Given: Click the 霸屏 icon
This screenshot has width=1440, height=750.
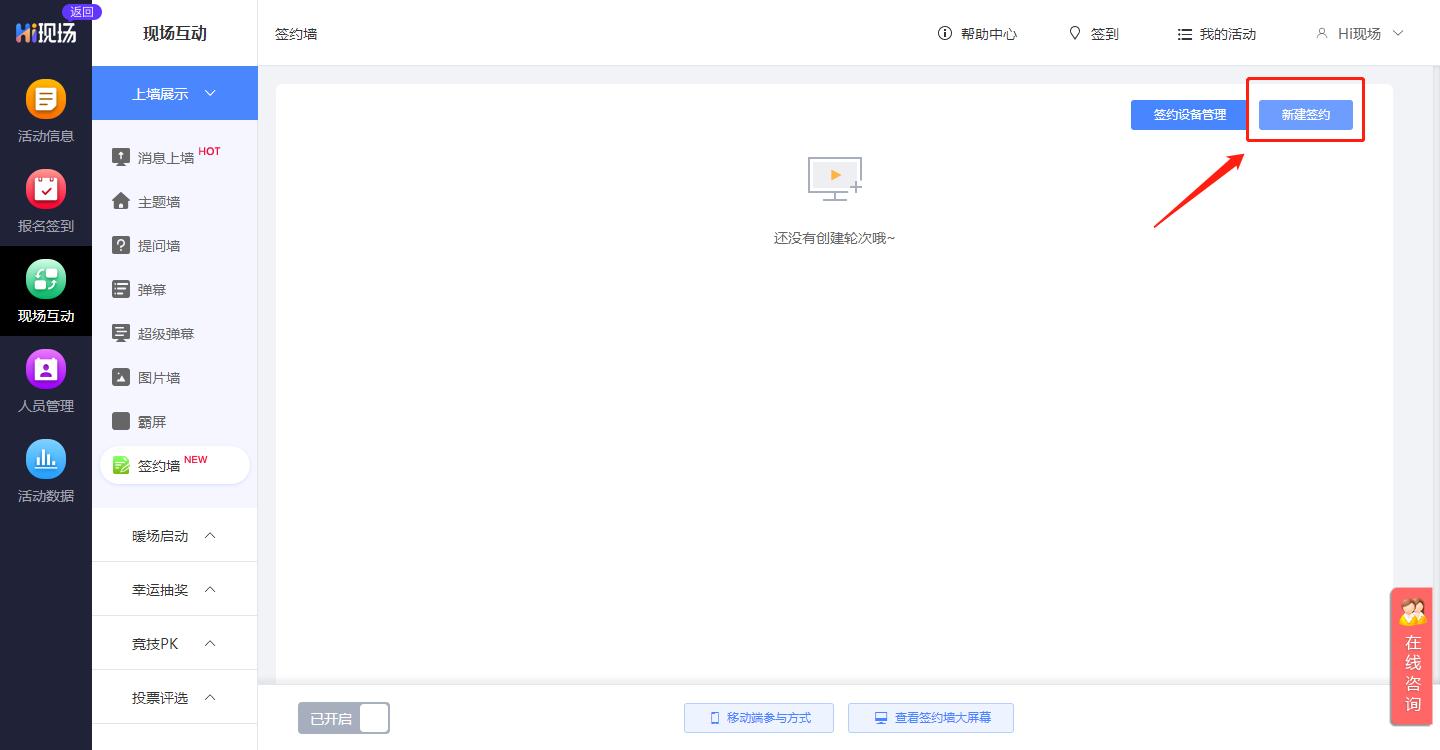Looking at the screenshot, I should 152,421.
